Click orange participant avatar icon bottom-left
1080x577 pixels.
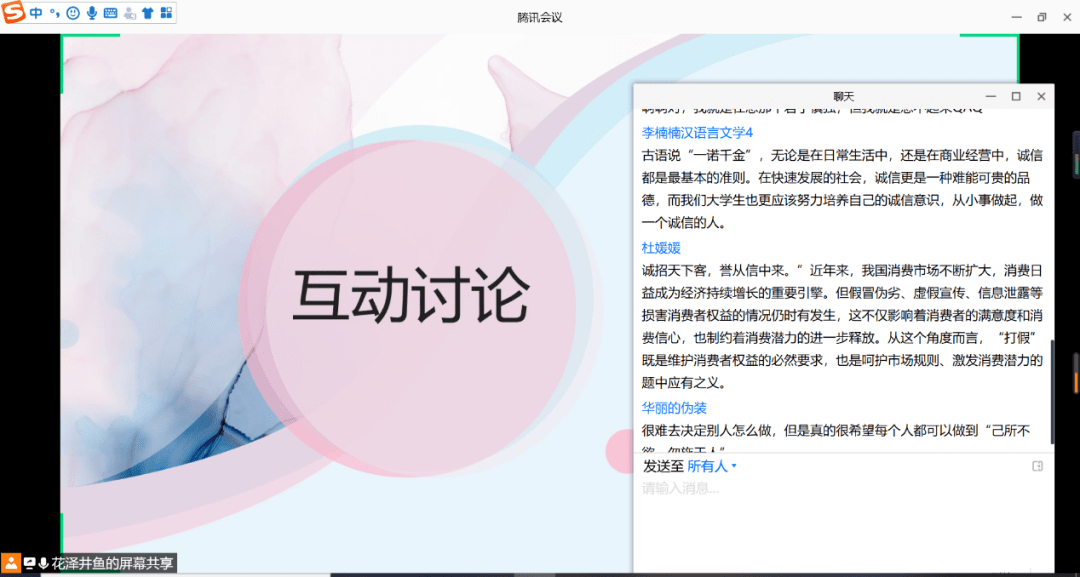coord(10,563)
